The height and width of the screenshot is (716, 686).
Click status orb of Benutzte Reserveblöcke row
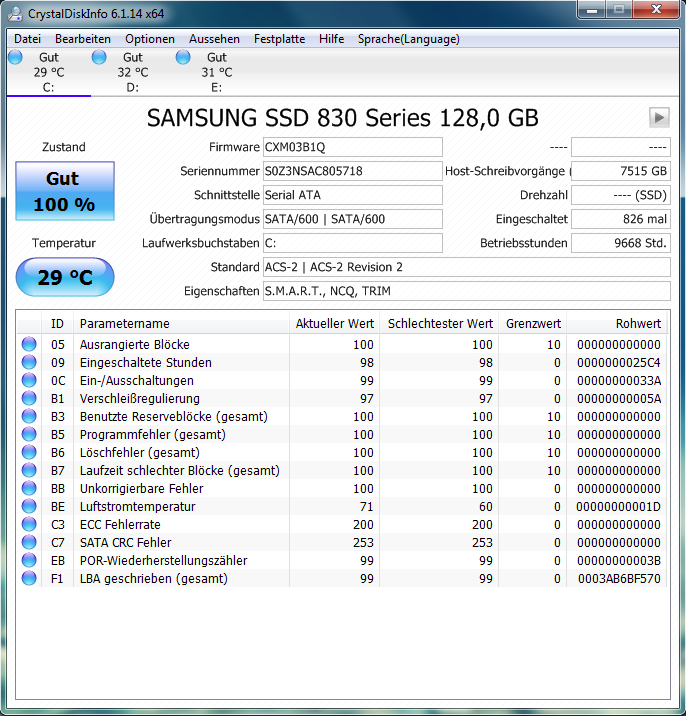click(x=29, y=416)
